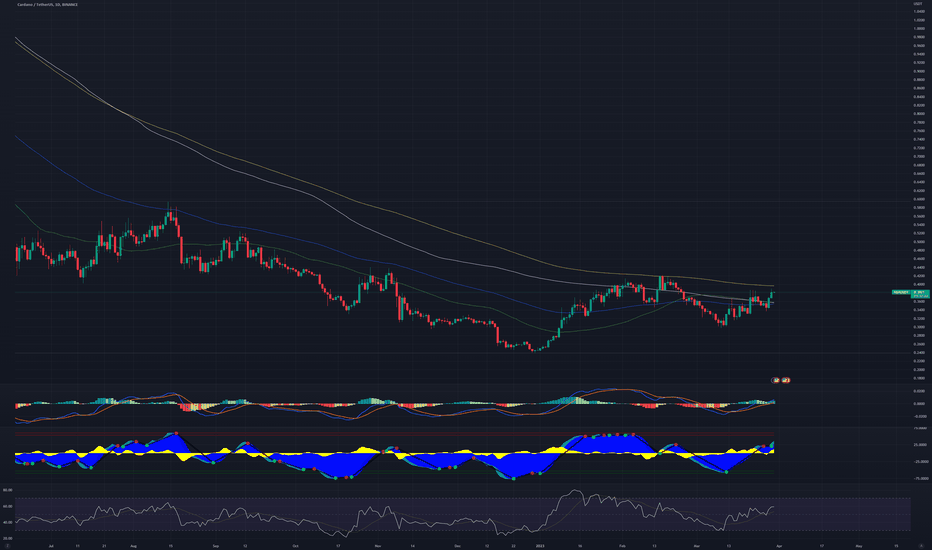The height and width of the screenshot is (550, 932).
Task: Click the icon at the time axis right end
Action: [922, 545]
